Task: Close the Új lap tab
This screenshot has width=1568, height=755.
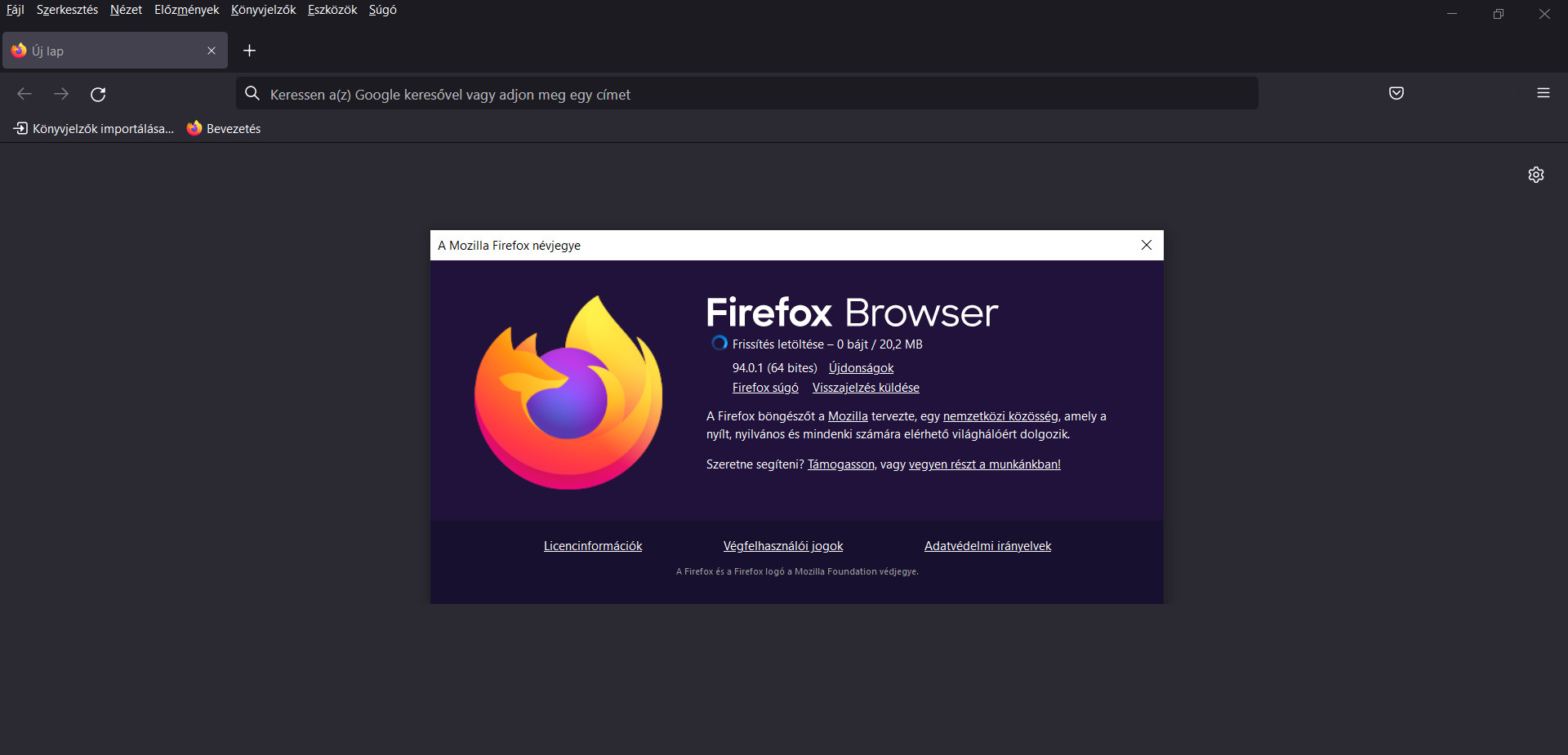Action: tap(212, 51)
